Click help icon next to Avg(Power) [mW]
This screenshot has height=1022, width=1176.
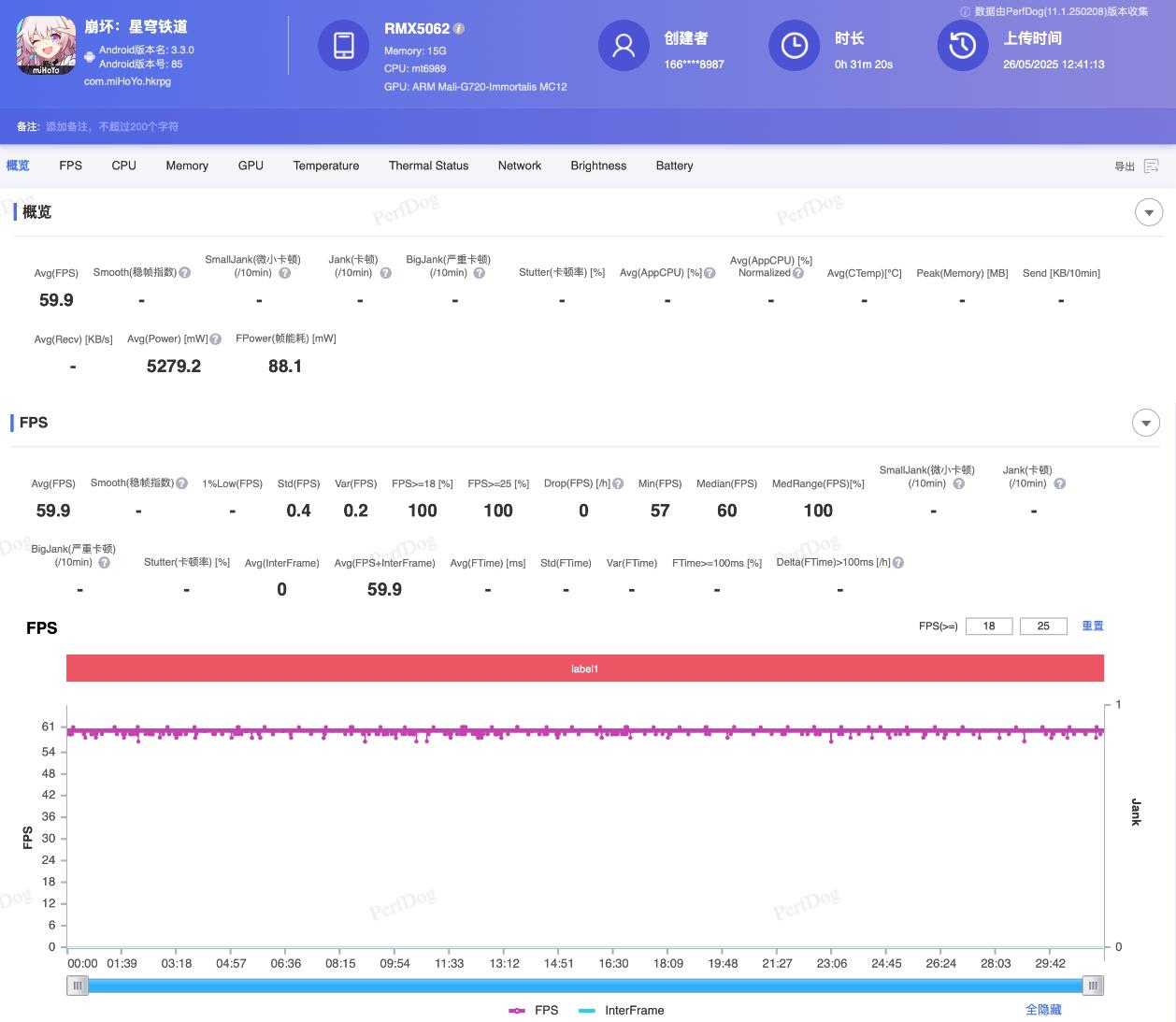pos(216,339)
